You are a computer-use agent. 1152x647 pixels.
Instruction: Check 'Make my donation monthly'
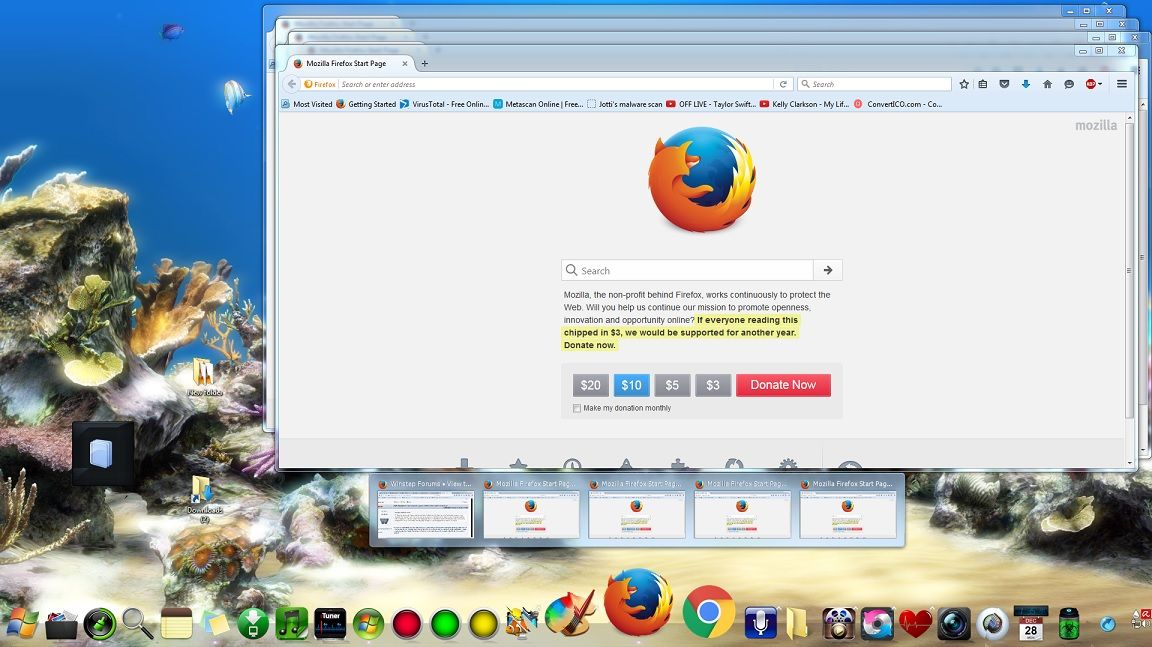point(577,408)
